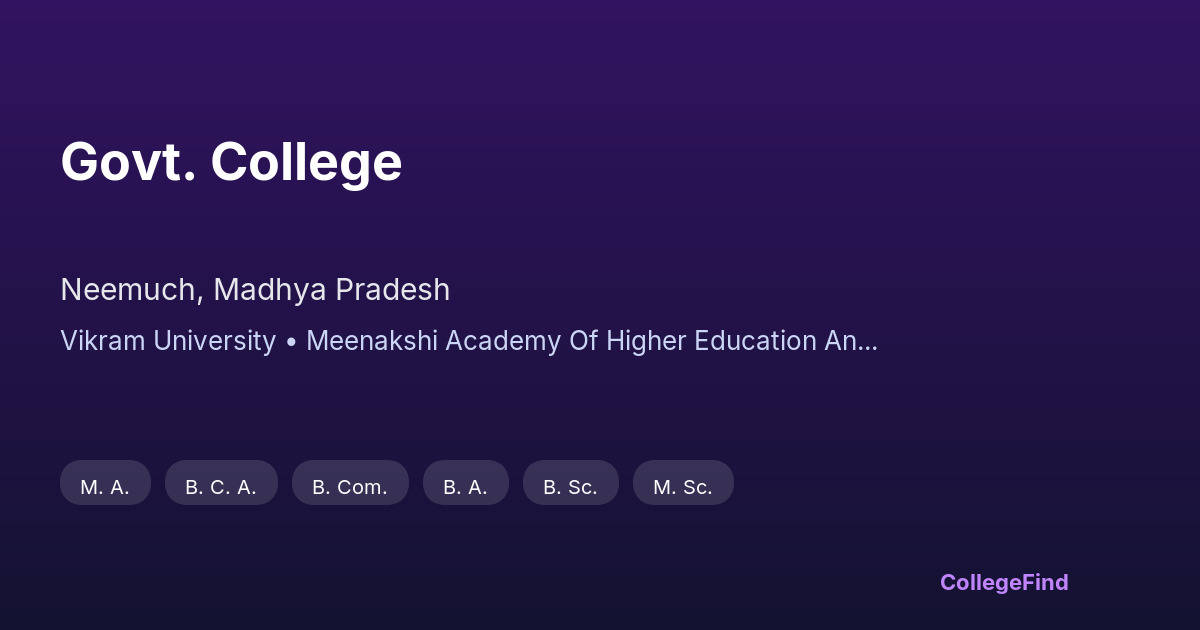Click the word "Higher" in affiliations

pyautogui.click(x=642, y=341)
